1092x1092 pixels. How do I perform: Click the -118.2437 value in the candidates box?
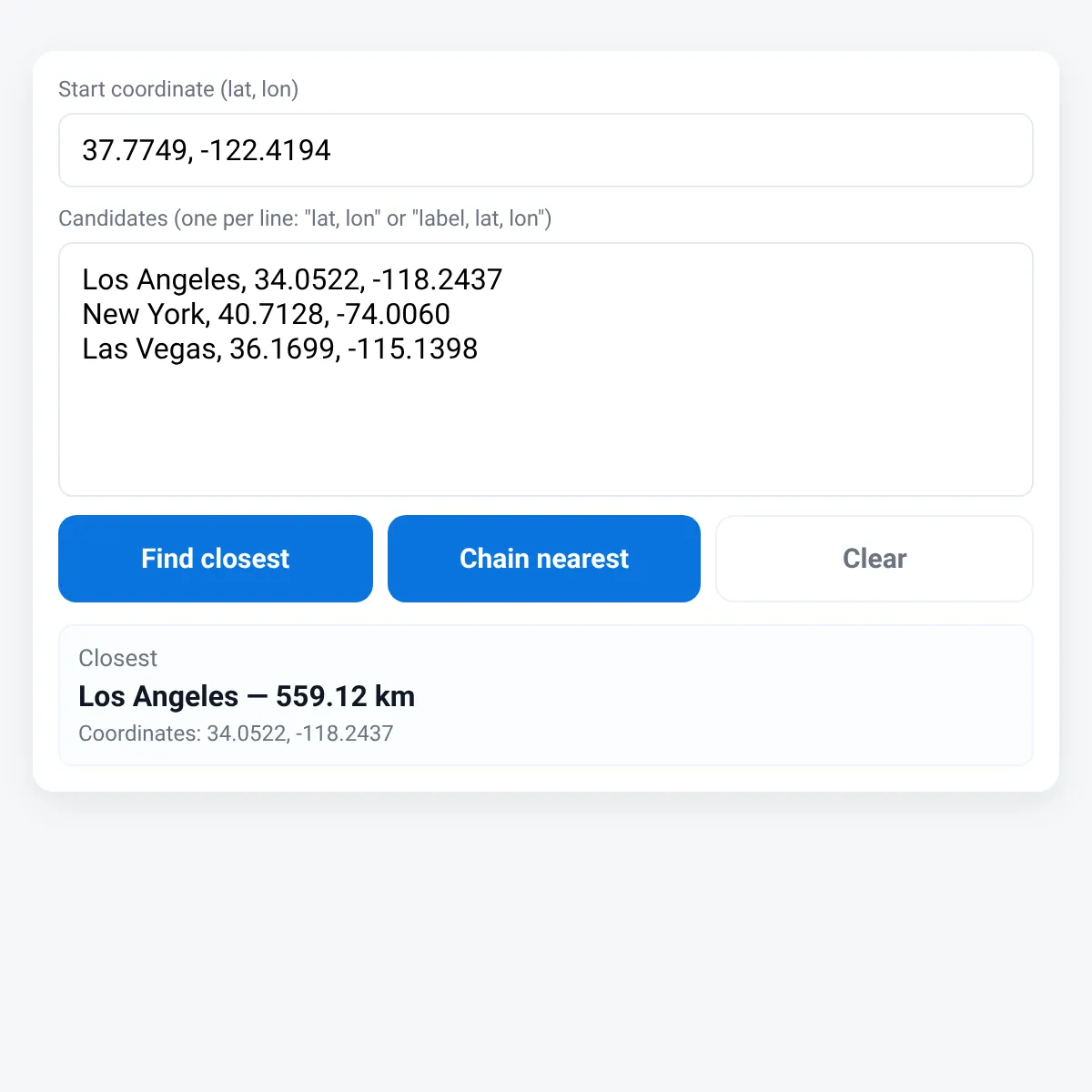pyautogui.click(x=438, y=279)
